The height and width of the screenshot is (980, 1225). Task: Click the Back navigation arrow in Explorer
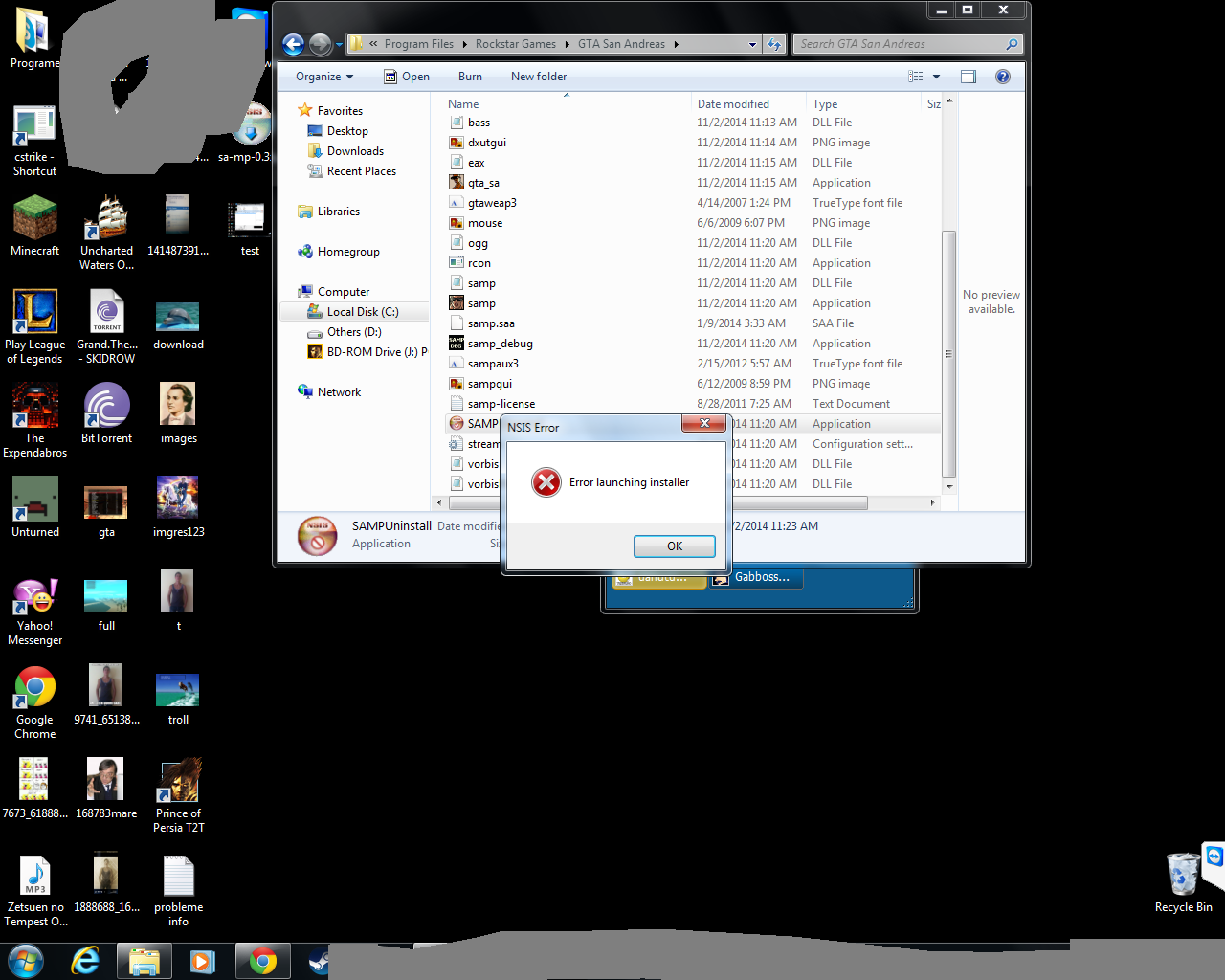click(x=293, y=43)
